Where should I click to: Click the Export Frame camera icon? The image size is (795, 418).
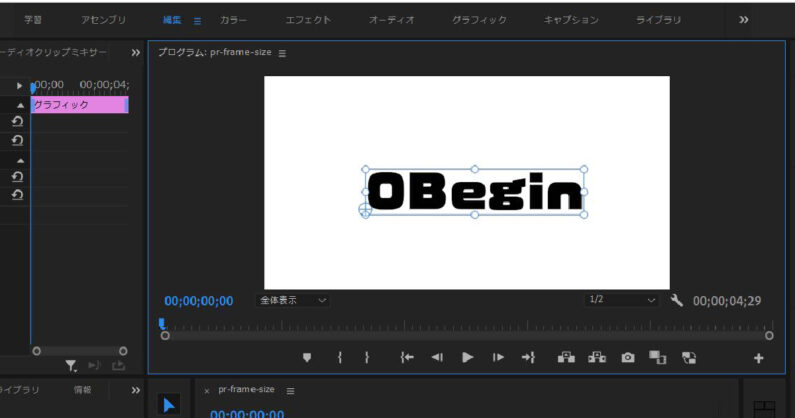(627, 357)
